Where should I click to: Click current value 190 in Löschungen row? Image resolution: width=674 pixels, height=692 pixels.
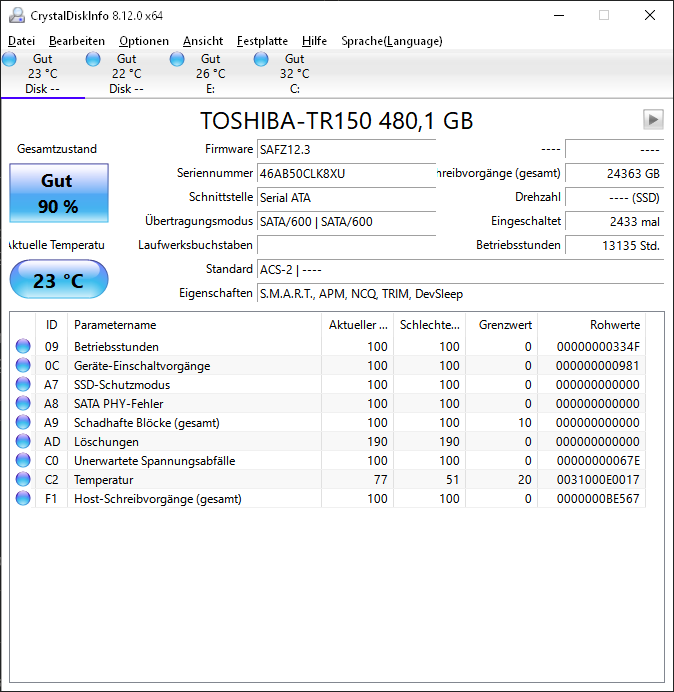pyautogui.click(x=377, y=442)
